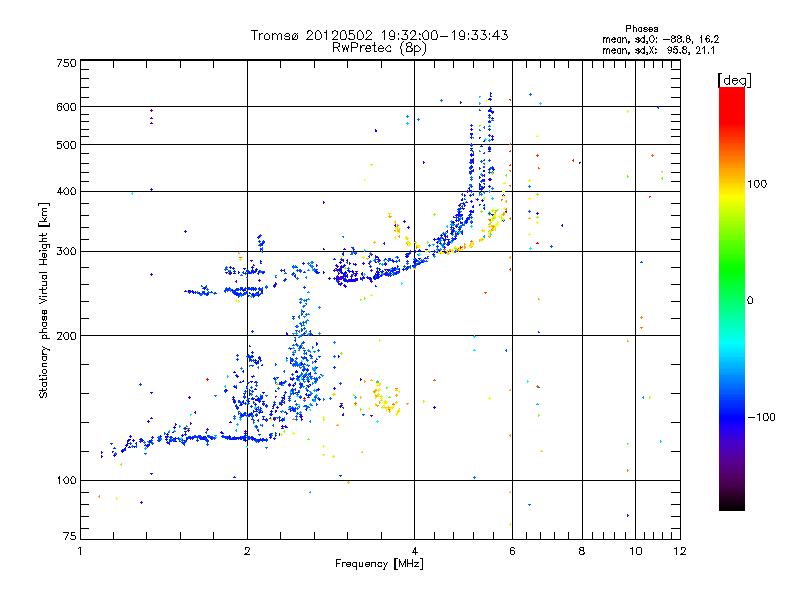Viewport: 800px width, 600px height.
Task: Click the x-axis '6' tick label
Action: [512, 551]
